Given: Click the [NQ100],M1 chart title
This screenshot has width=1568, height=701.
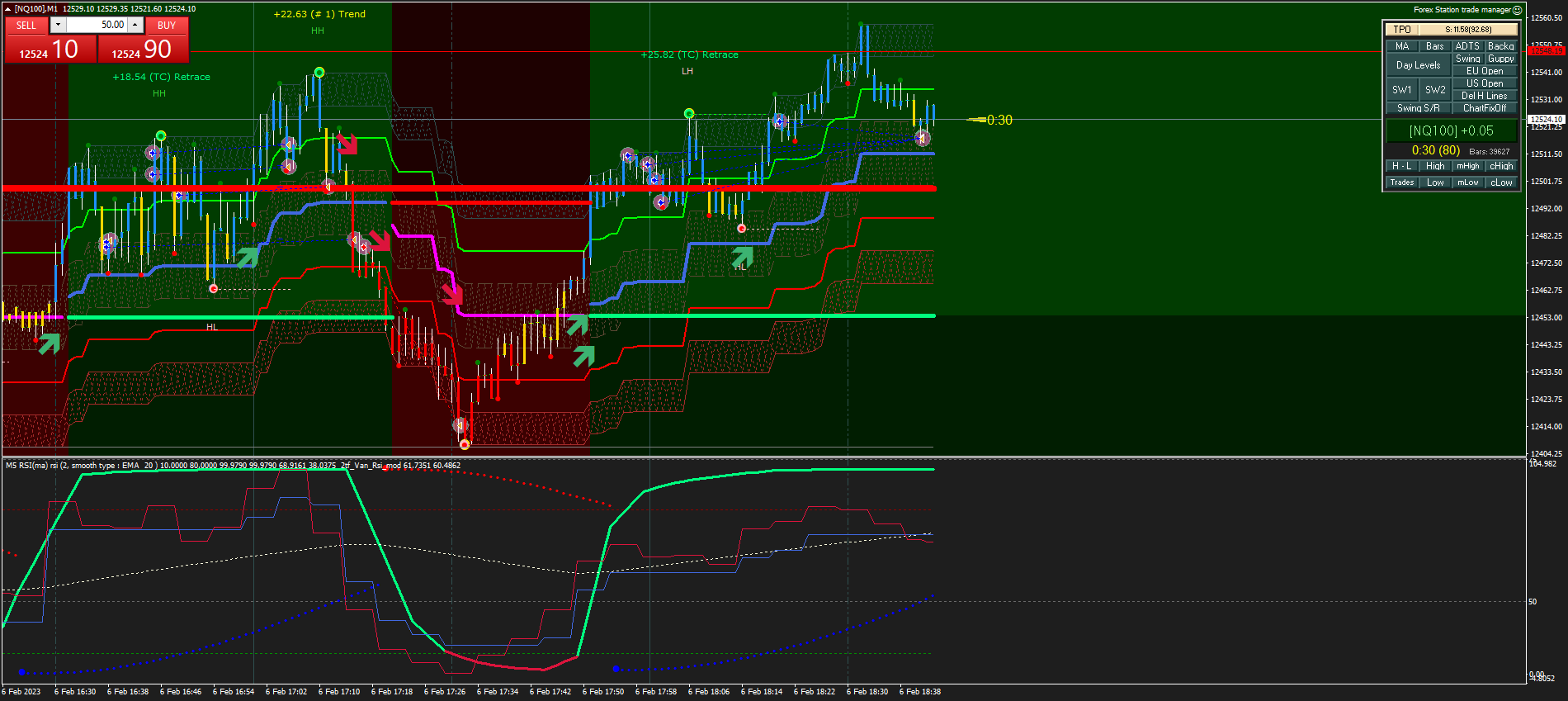Looking at the screenshot, I should tap(36, 8).
